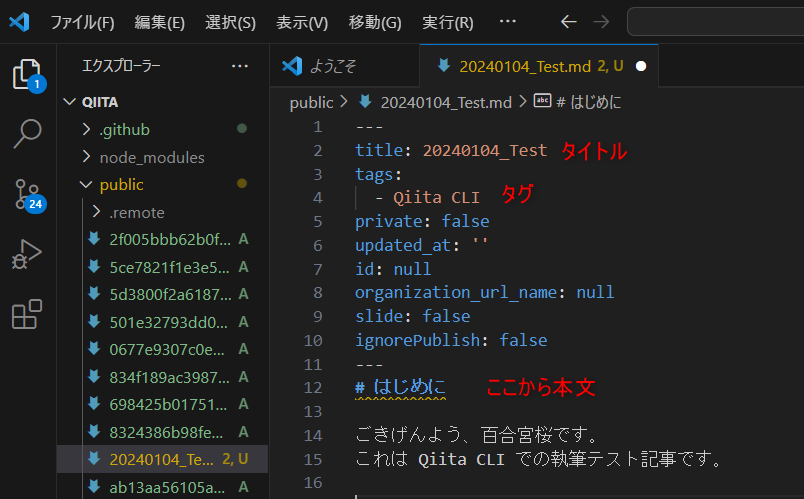Go back using the left arrow
The image size is (804, 499).
click(x=569, y=22)
